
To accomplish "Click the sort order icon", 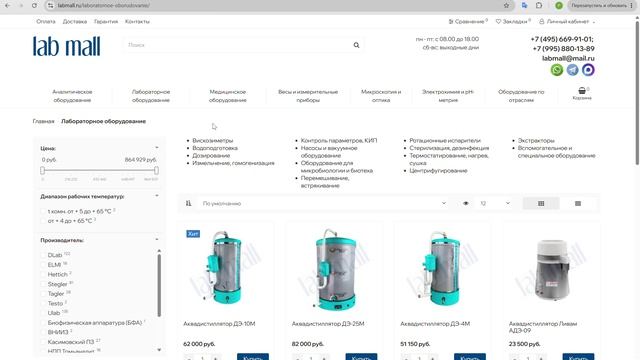I will click(188, 203).
